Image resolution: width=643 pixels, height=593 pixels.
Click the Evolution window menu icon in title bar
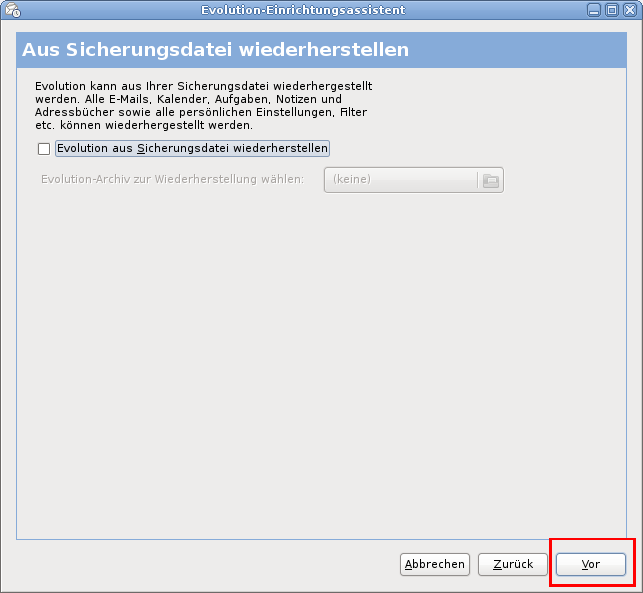coord(11,10)
